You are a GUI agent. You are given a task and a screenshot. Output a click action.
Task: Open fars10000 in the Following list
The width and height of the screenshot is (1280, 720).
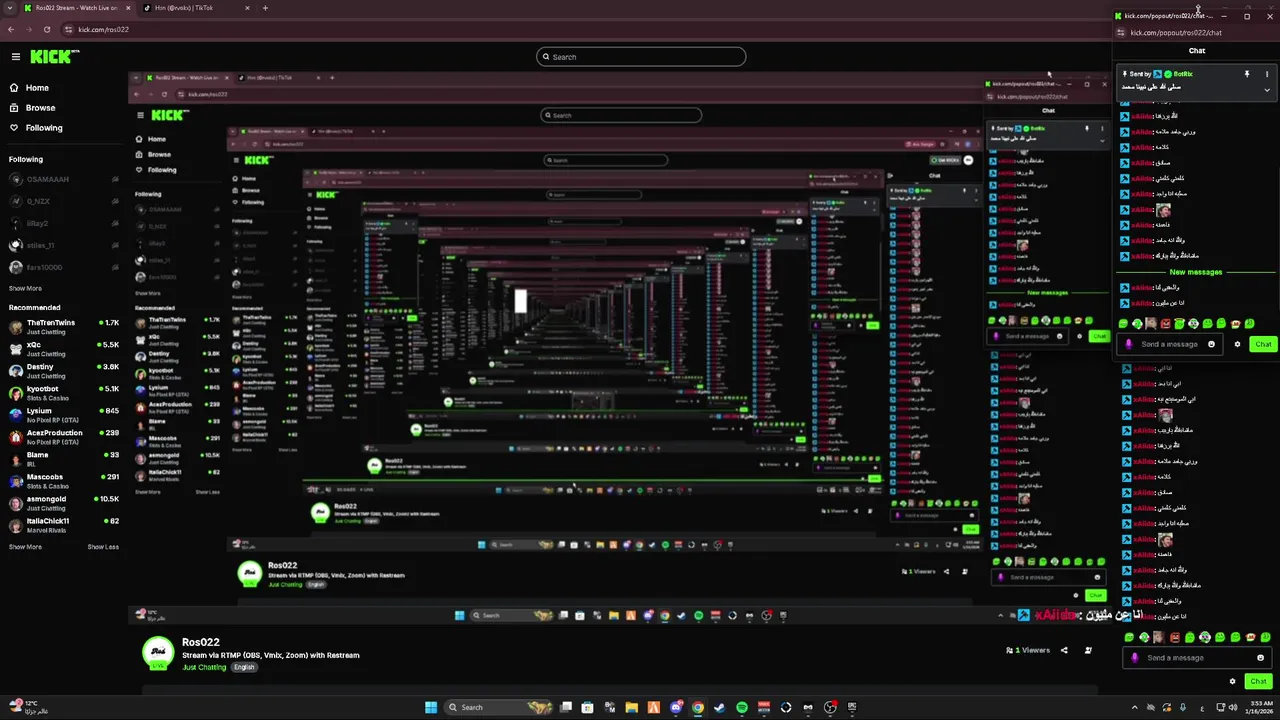coord(64,267)
